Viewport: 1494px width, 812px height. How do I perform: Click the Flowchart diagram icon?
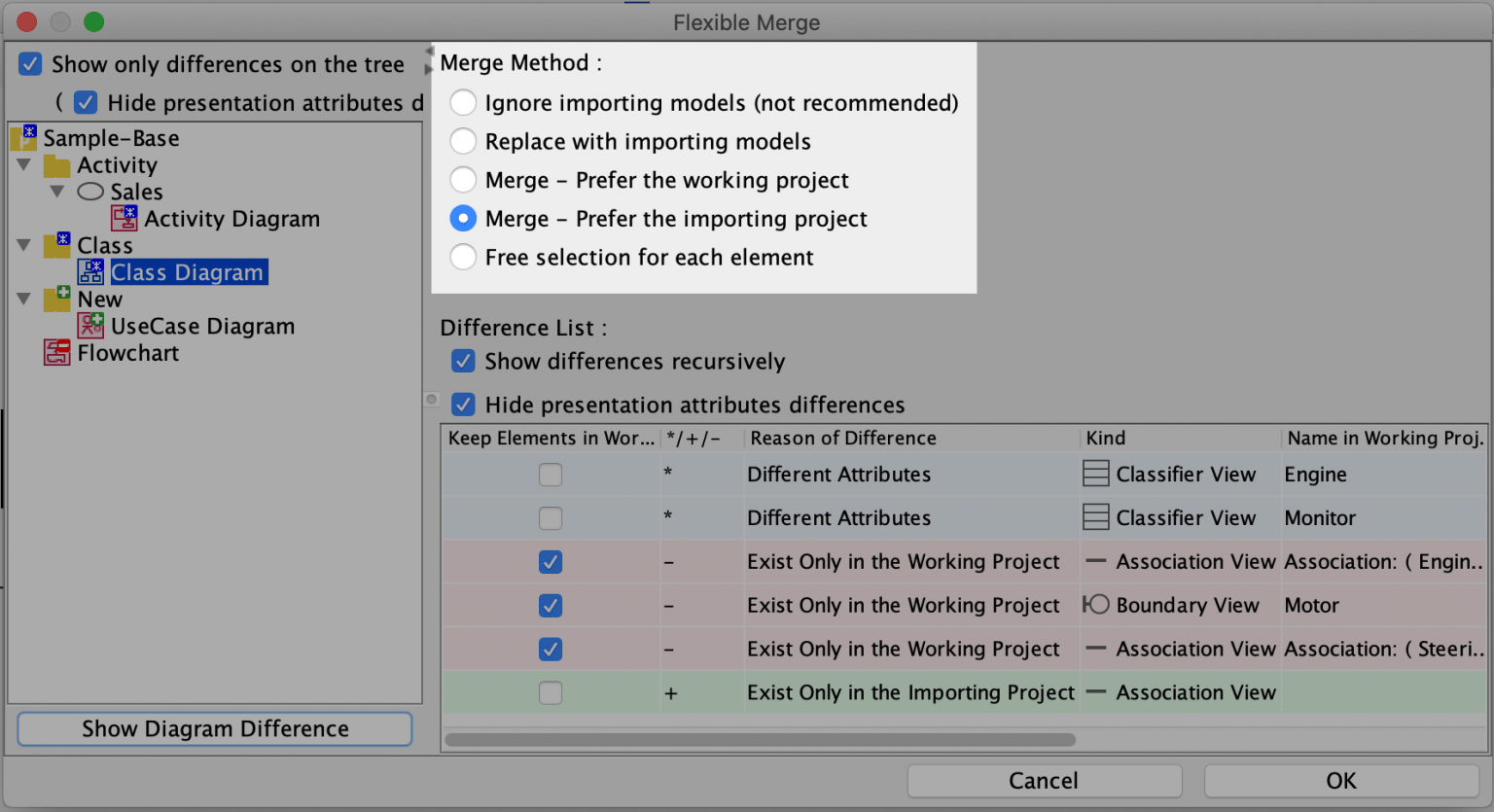(x=57, y=352)
